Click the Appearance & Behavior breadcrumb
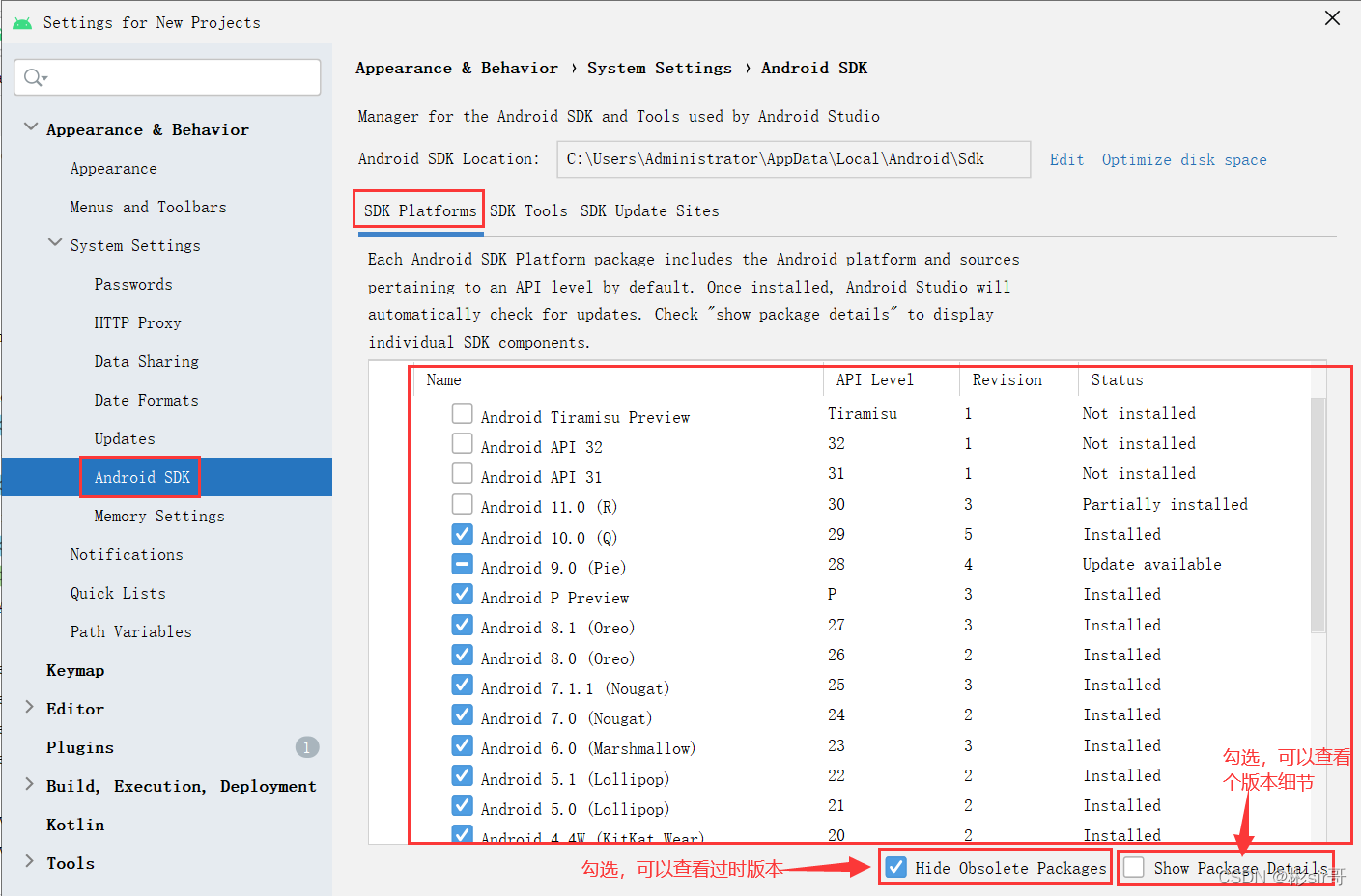This screenshot has height=896, width=1361. pyautogui.click(x=457, y=68)
